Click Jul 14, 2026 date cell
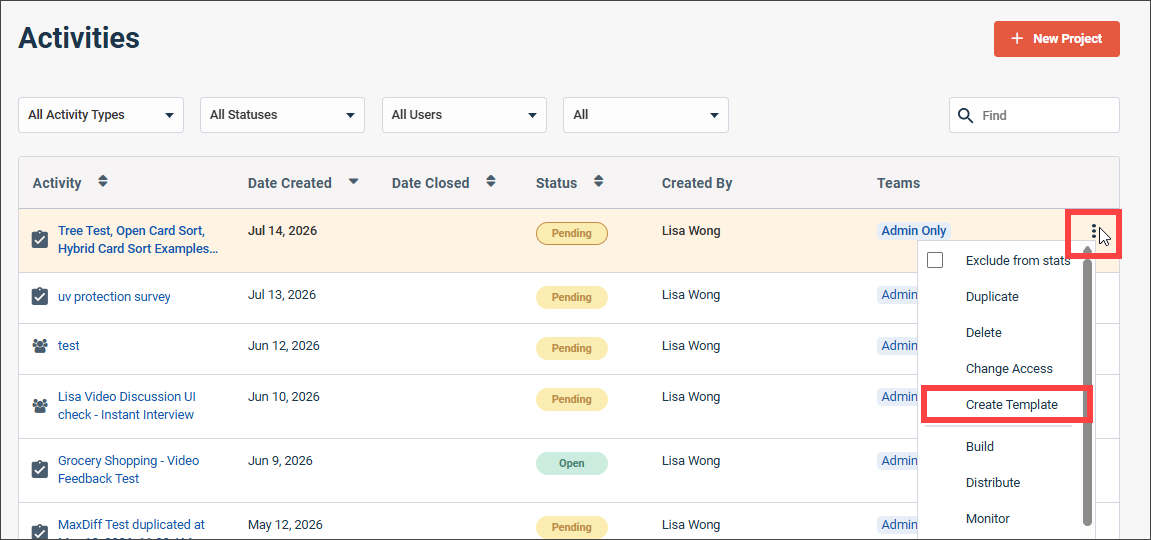Screen dimensions: 1151x540 (x=283, y=230)
